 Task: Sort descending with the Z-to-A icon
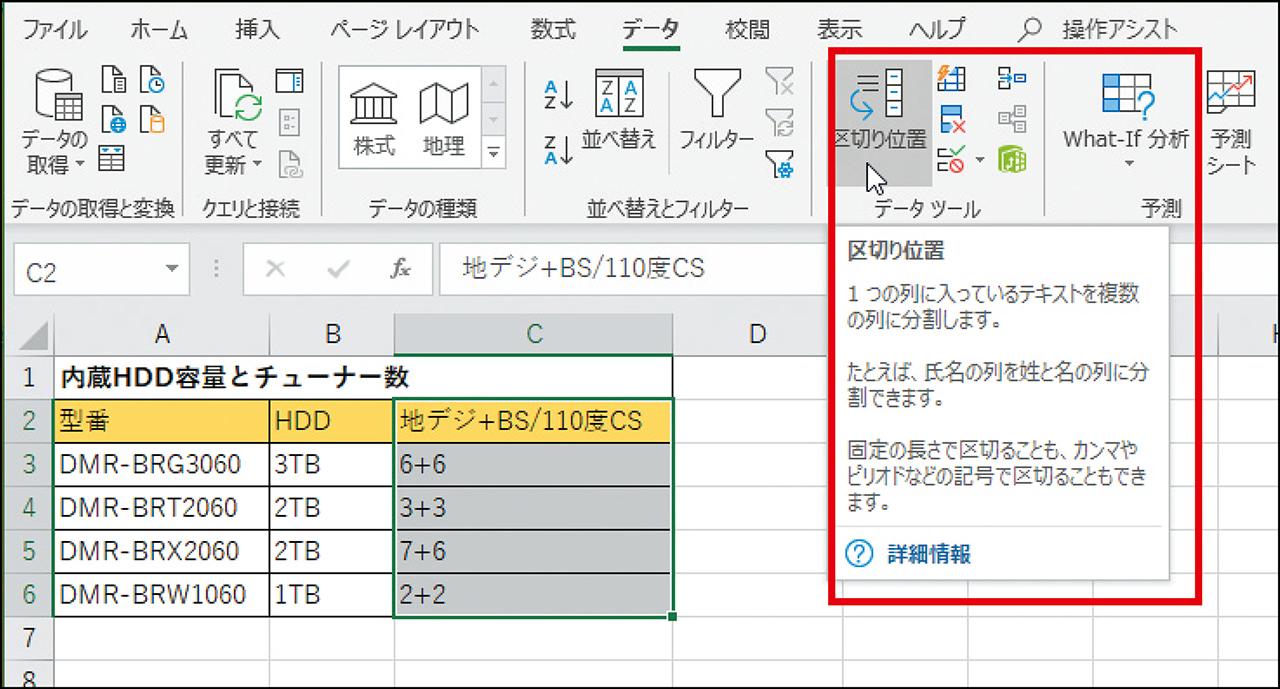coord(558,150)
